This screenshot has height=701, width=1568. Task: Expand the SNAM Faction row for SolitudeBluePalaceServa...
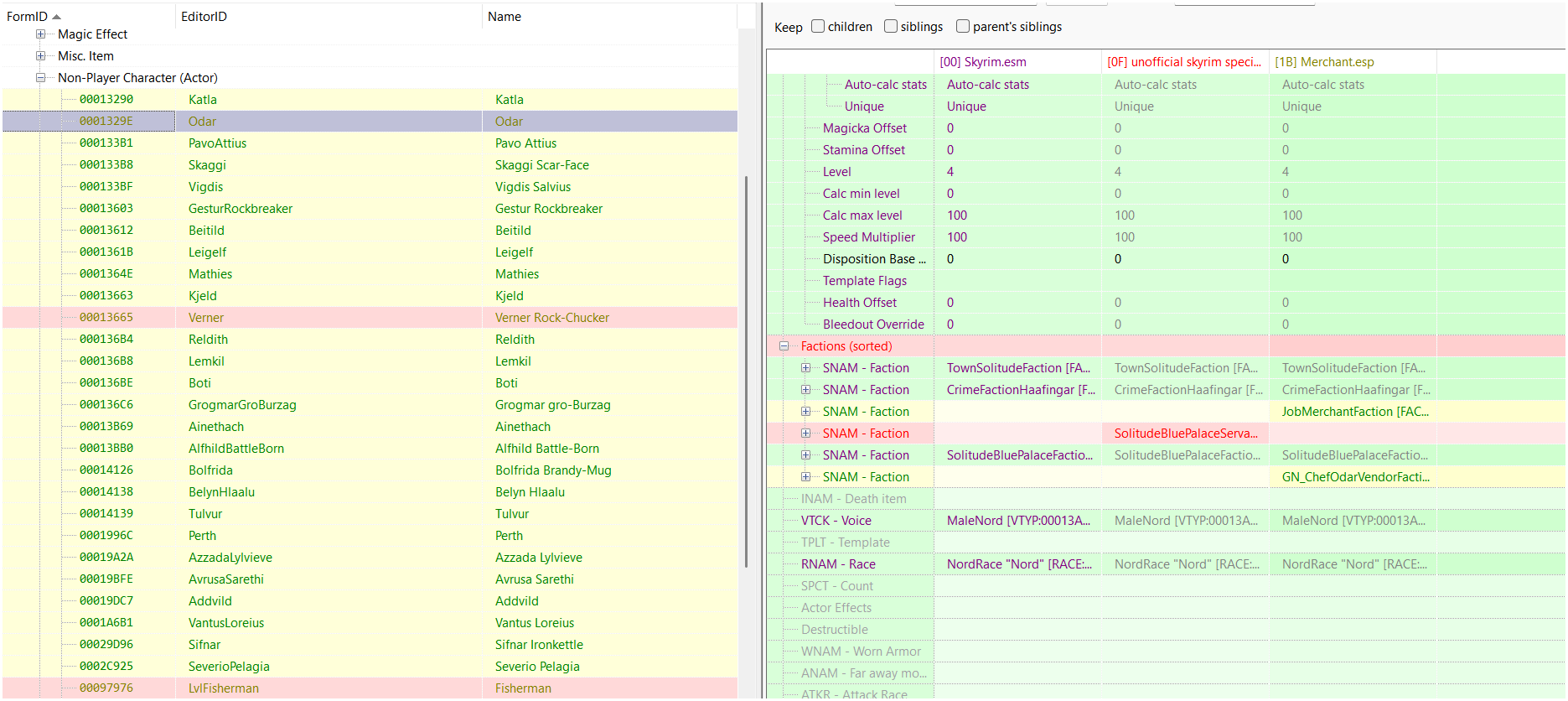point(805,434)
